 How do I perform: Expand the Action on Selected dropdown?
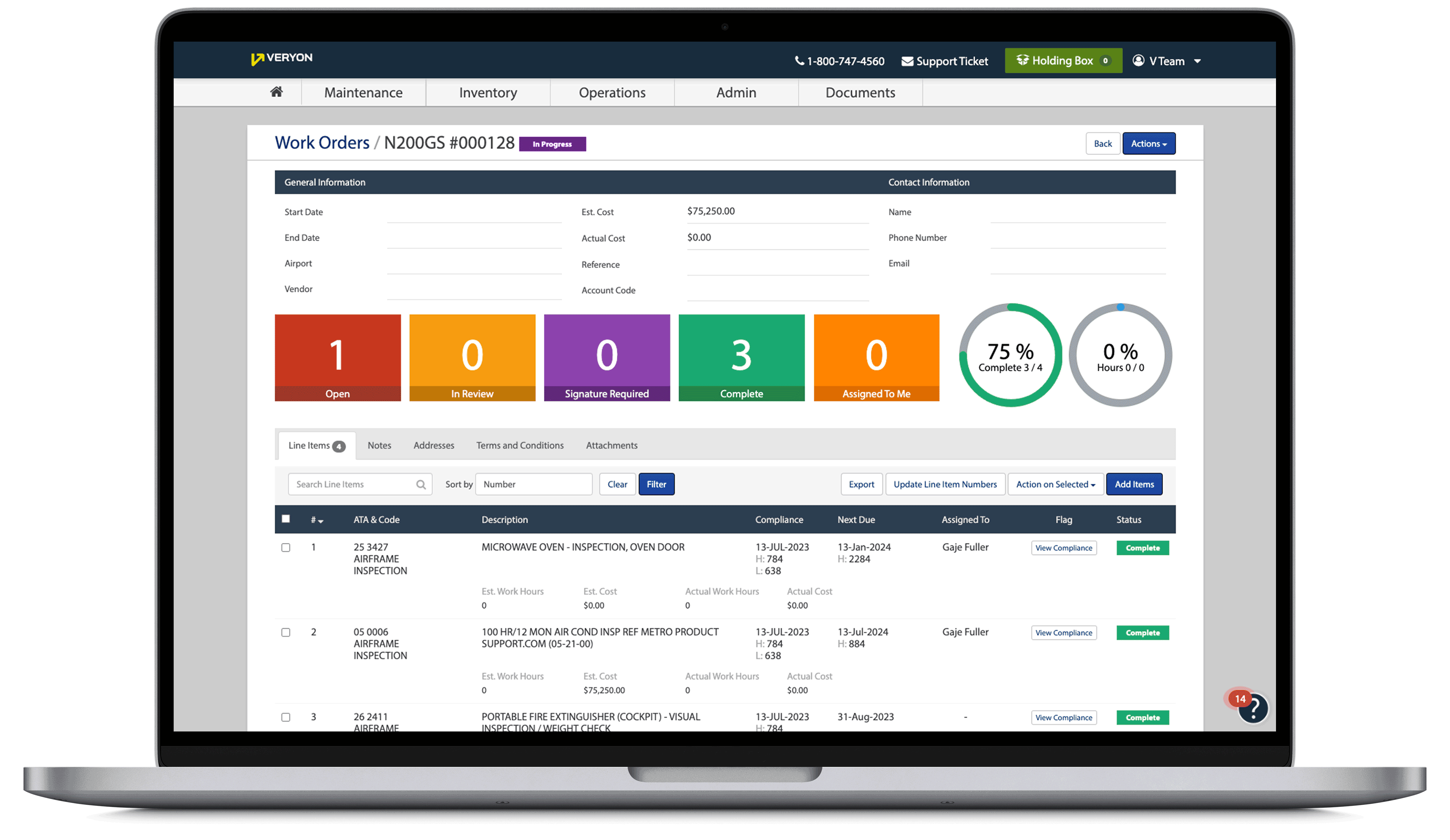coord(1055,484)
